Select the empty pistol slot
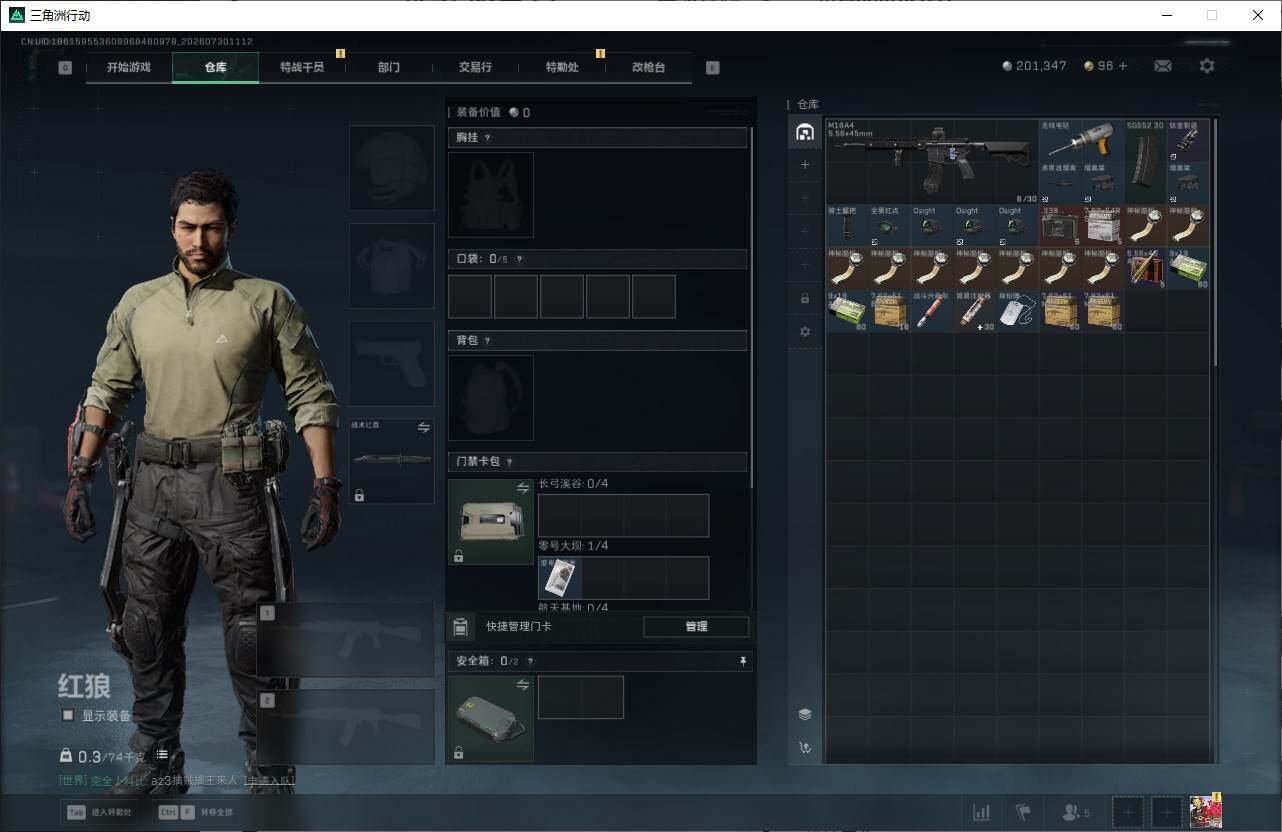 coord(392,363)
